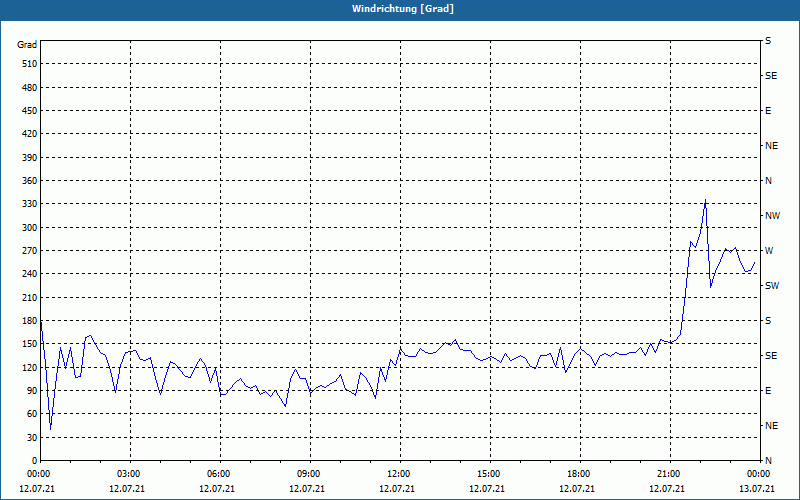Select the 60 degree axis label
Viewport: 800px width, 500px height.
(x=32, y=414)
